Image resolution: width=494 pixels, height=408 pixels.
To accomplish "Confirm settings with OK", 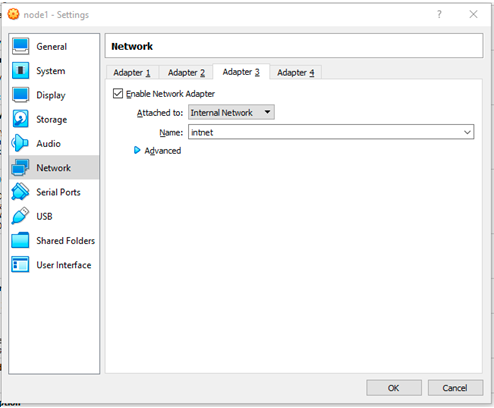I will [x=394, y=388].
